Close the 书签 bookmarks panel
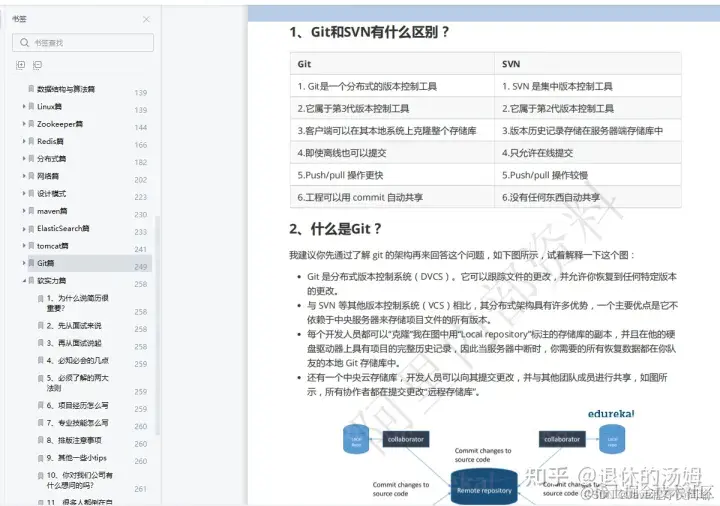 [146, 19]
